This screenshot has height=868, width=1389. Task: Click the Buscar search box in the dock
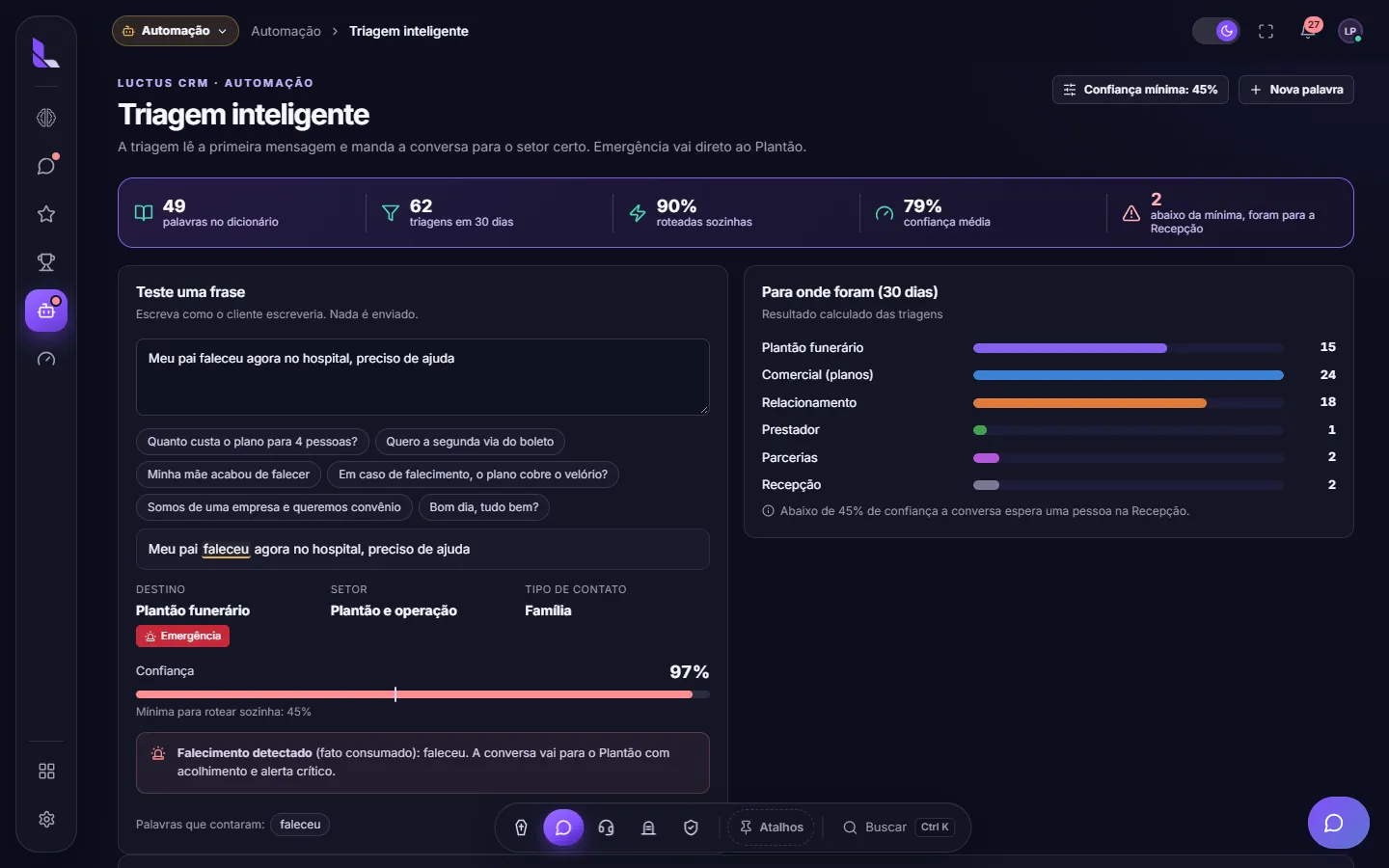897,827
